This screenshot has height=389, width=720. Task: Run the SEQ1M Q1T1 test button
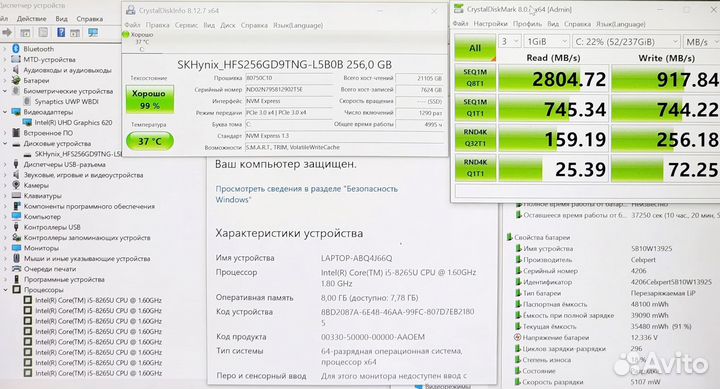coord(475,107)
